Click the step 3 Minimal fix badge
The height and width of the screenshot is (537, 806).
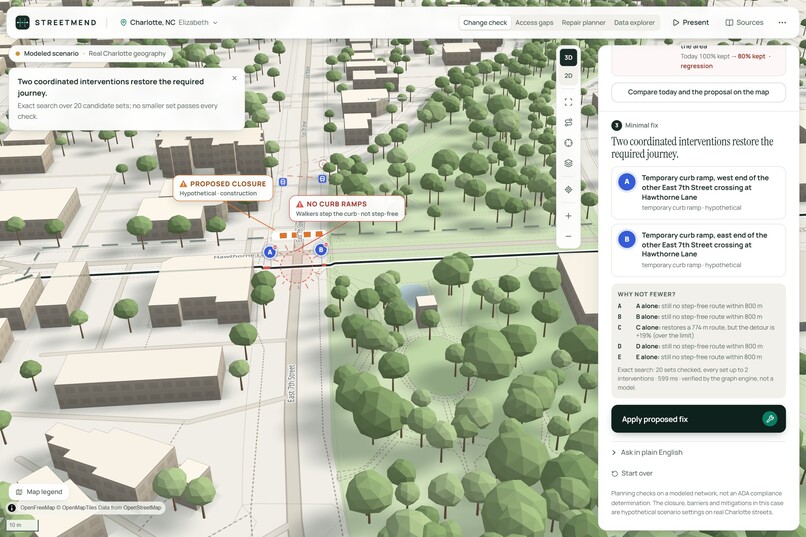[x=616, y=125]
